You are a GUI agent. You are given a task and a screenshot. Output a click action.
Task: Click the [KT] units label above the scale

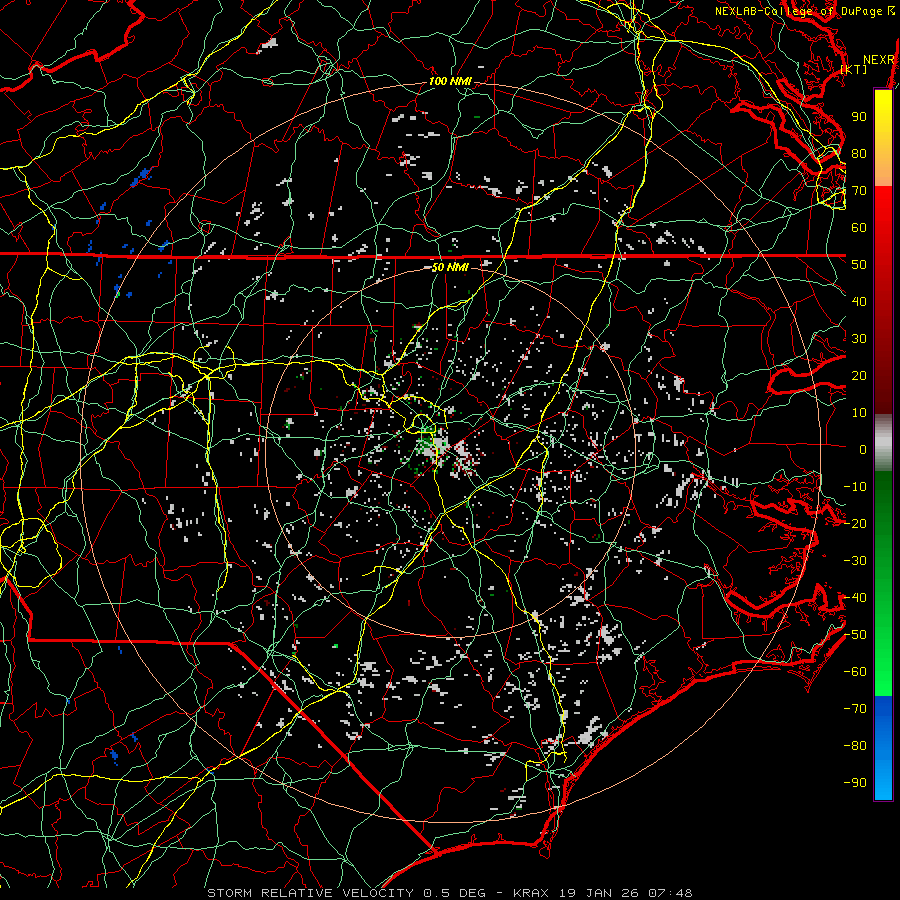point(854,69)
